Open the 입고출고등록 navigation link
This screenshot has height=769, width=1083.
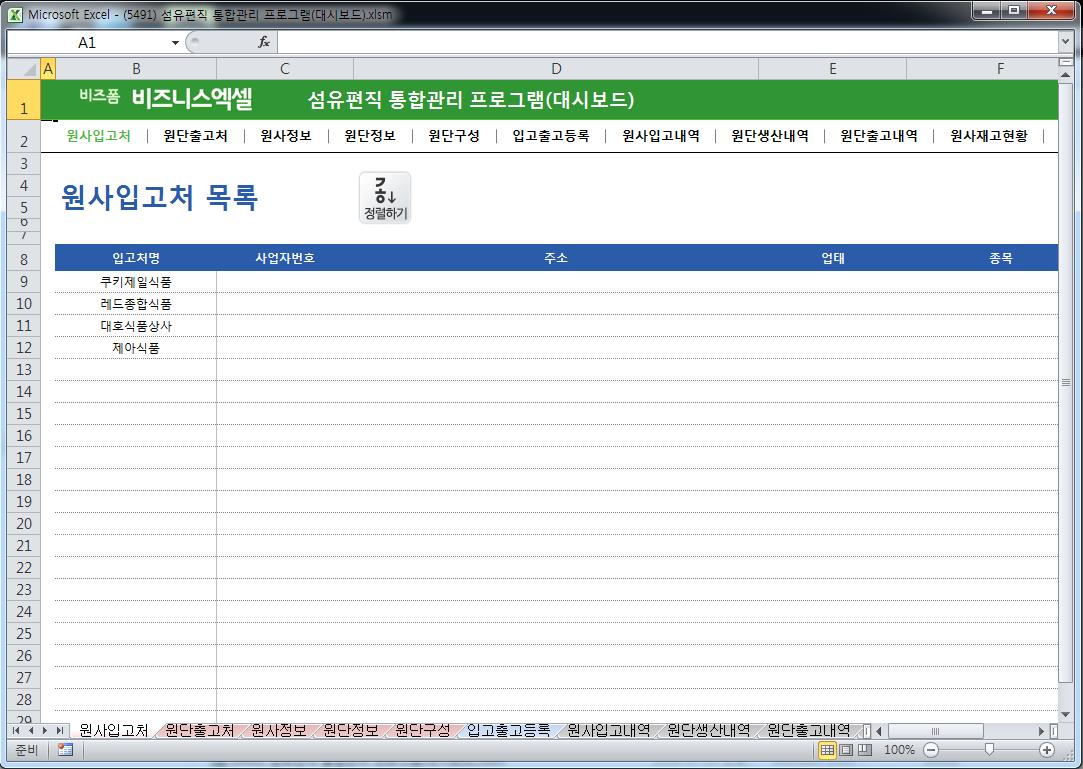point(550,136)
